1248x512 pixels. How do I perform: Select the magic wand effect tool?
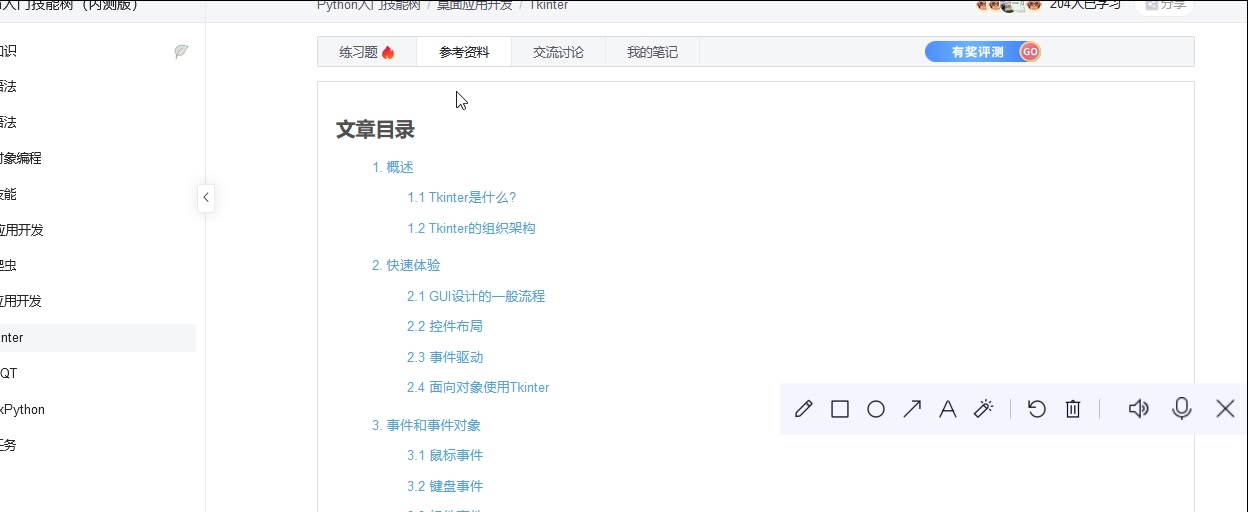(x=984, y=409)
